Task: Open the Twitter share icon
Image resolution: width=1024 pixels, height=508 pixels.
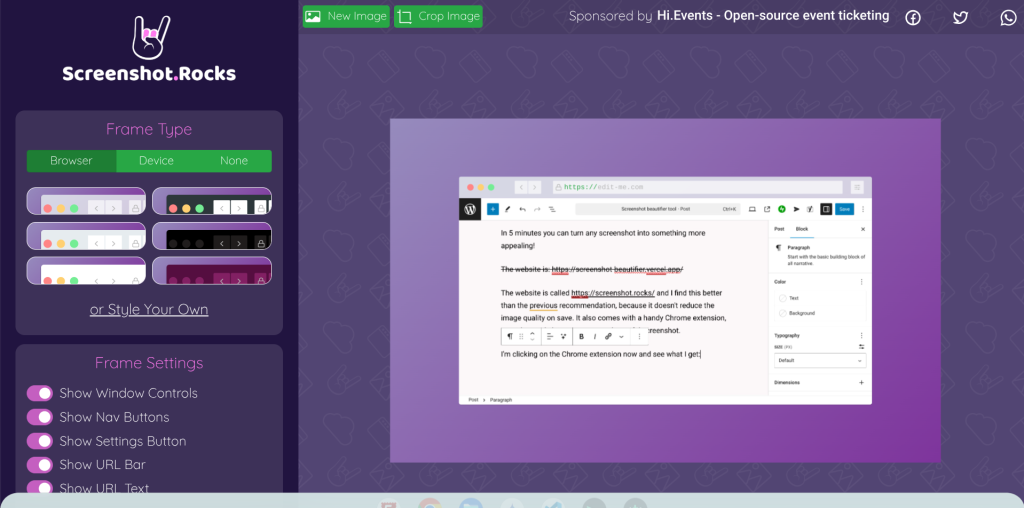Action: point(960,18)
